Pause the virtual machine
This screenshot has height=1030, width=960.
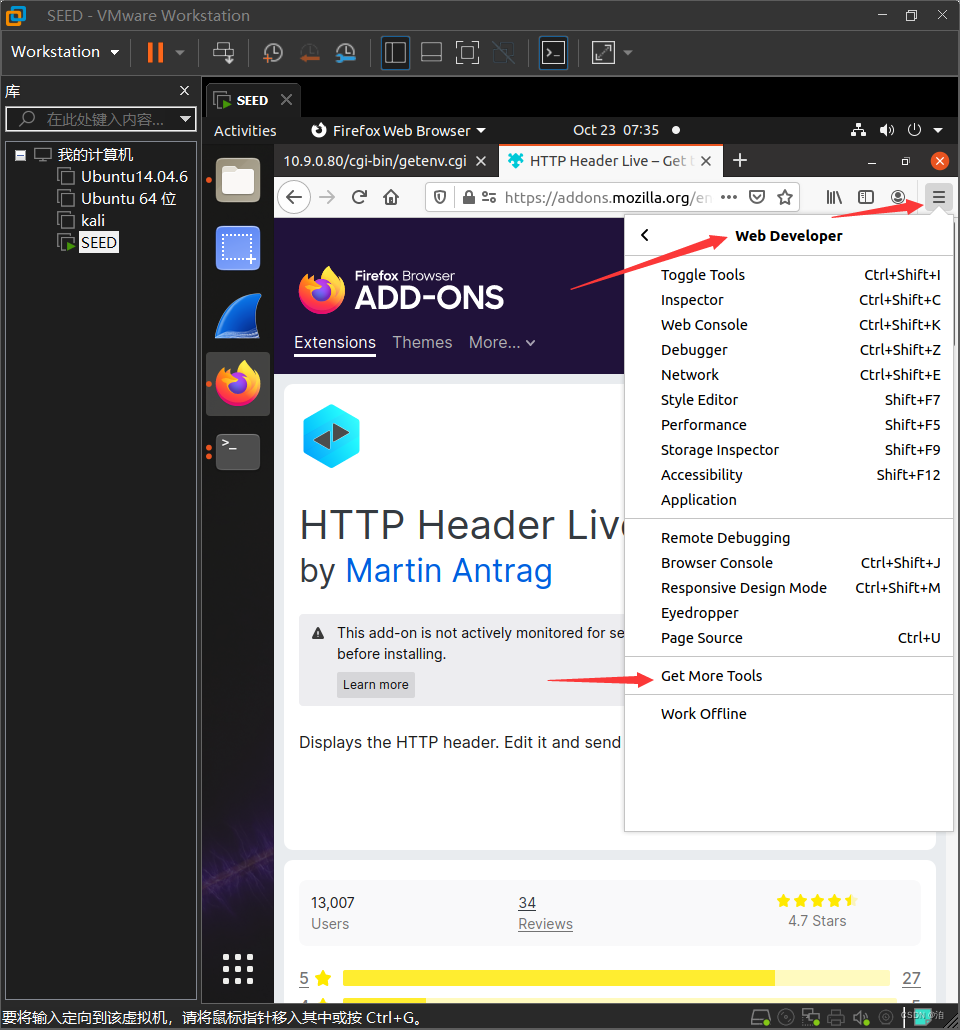pyautogui.click(x=155, y=53)
